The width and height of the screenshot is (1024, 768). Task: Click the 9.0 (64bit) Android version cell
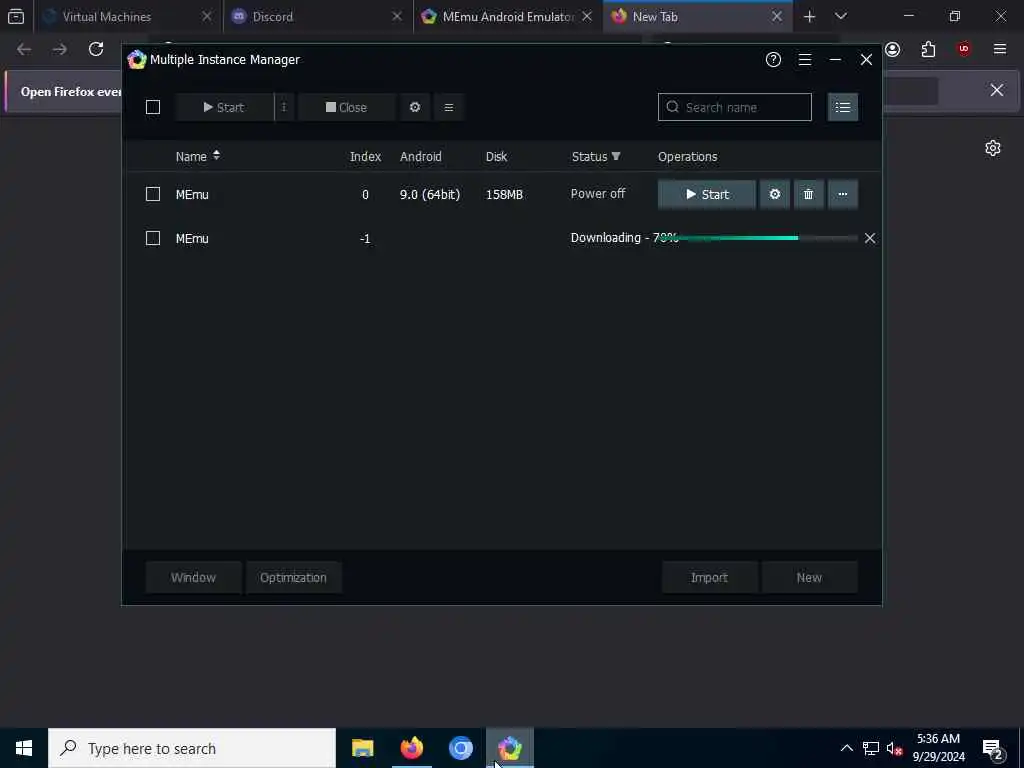[430, 194]
